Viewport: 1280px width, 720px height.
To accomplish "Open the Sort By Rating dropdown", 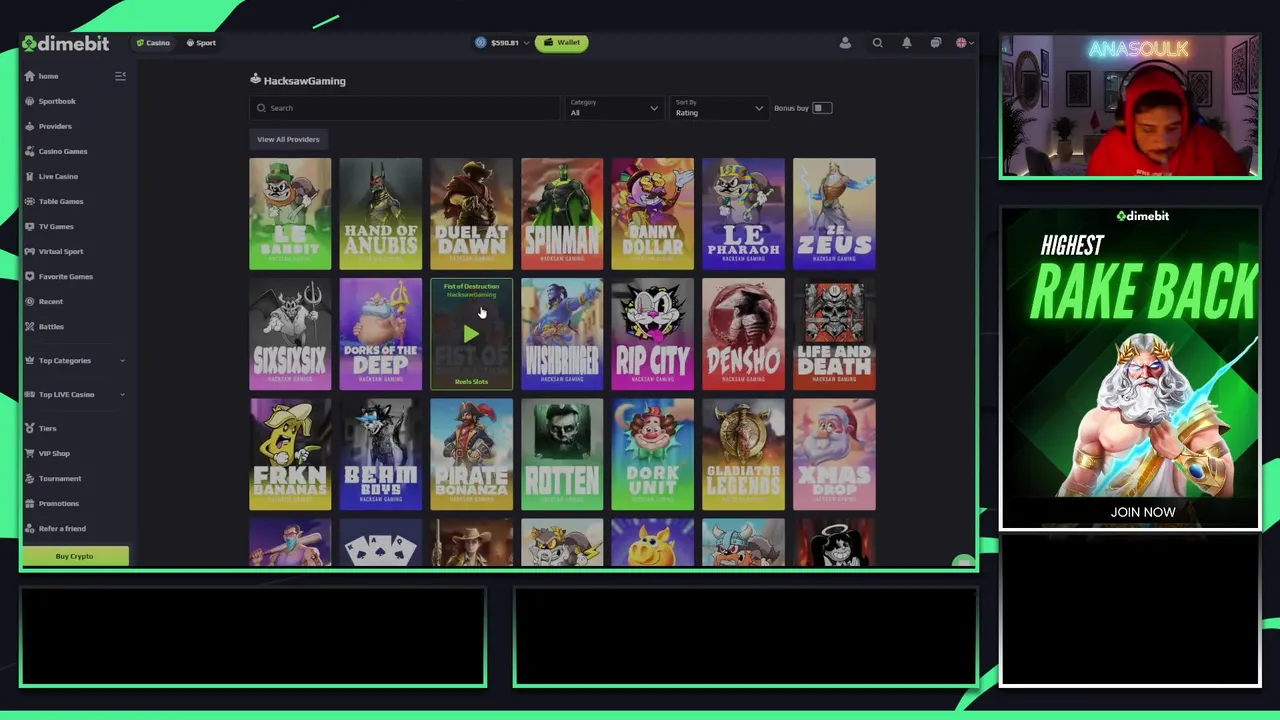I will click(x=718, y=108).
